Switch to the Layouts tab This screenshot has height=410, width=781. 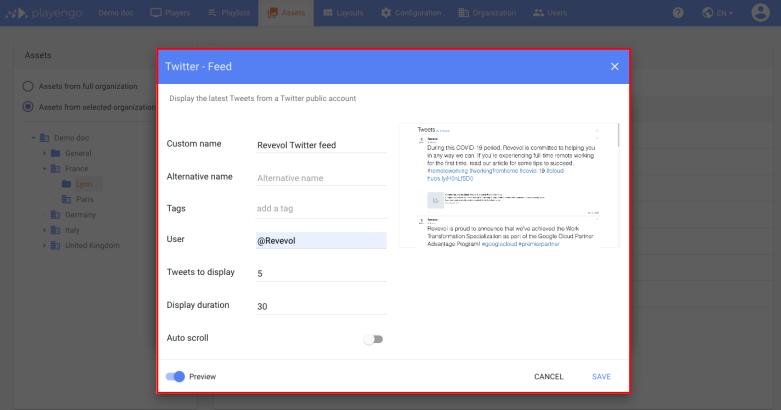click(x=343, y=13)
